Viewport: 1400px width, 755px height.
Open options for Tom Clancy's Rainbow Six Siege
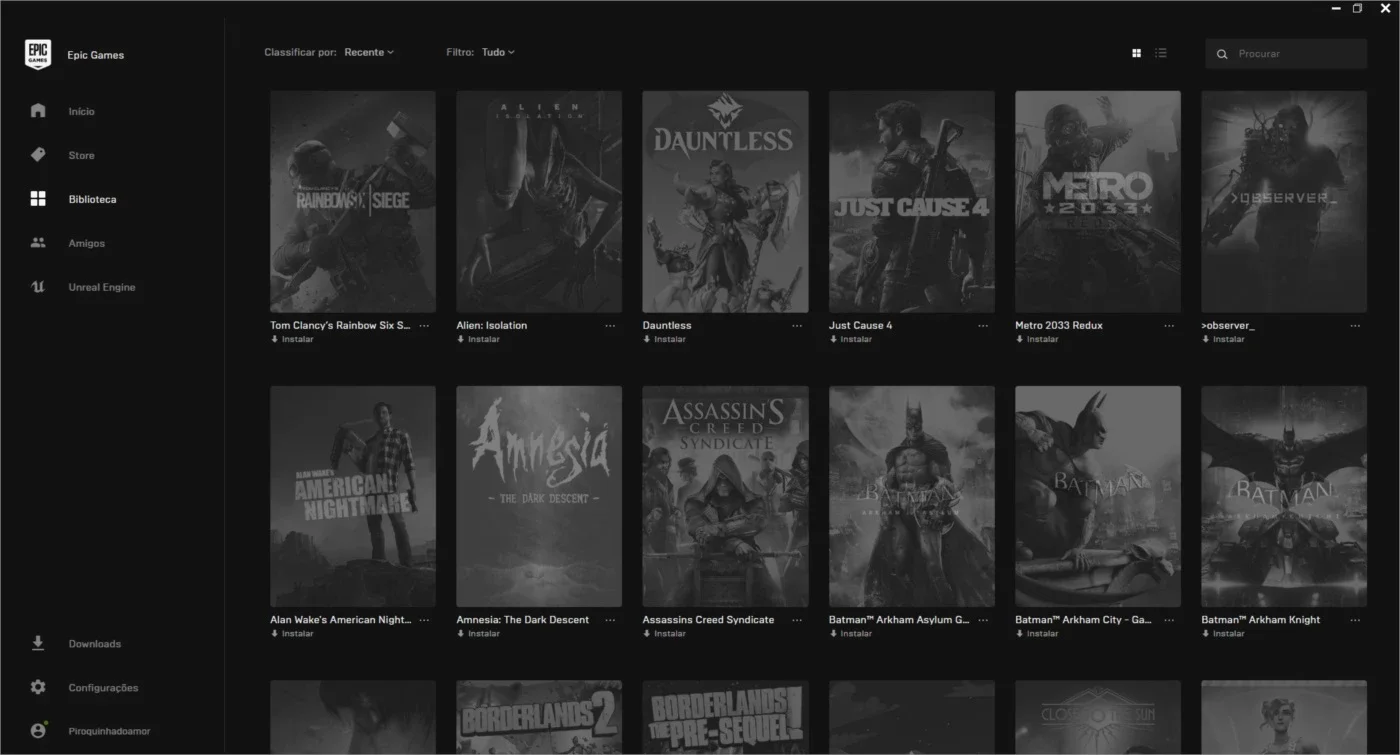click(x=424, y=326)
